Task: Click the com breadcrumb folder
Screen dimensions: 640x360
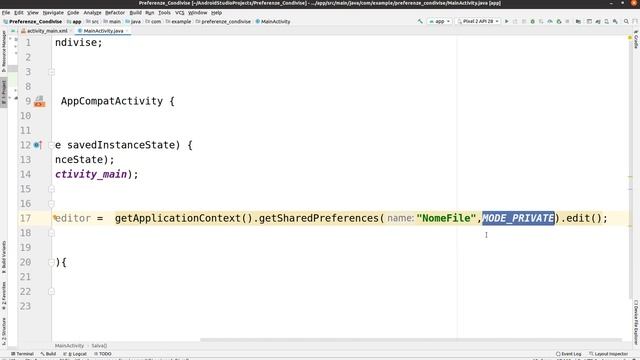Action: point(153,21)
